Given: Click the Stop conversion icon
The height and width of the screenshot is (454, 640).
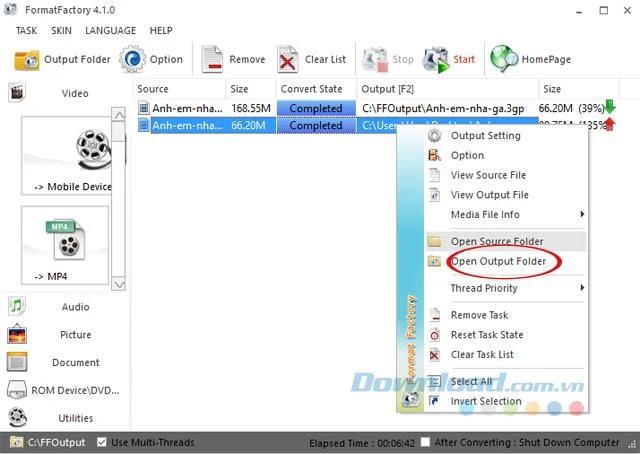Looking at the screenshot, I should pyautogui.click(x=375, y=60).
